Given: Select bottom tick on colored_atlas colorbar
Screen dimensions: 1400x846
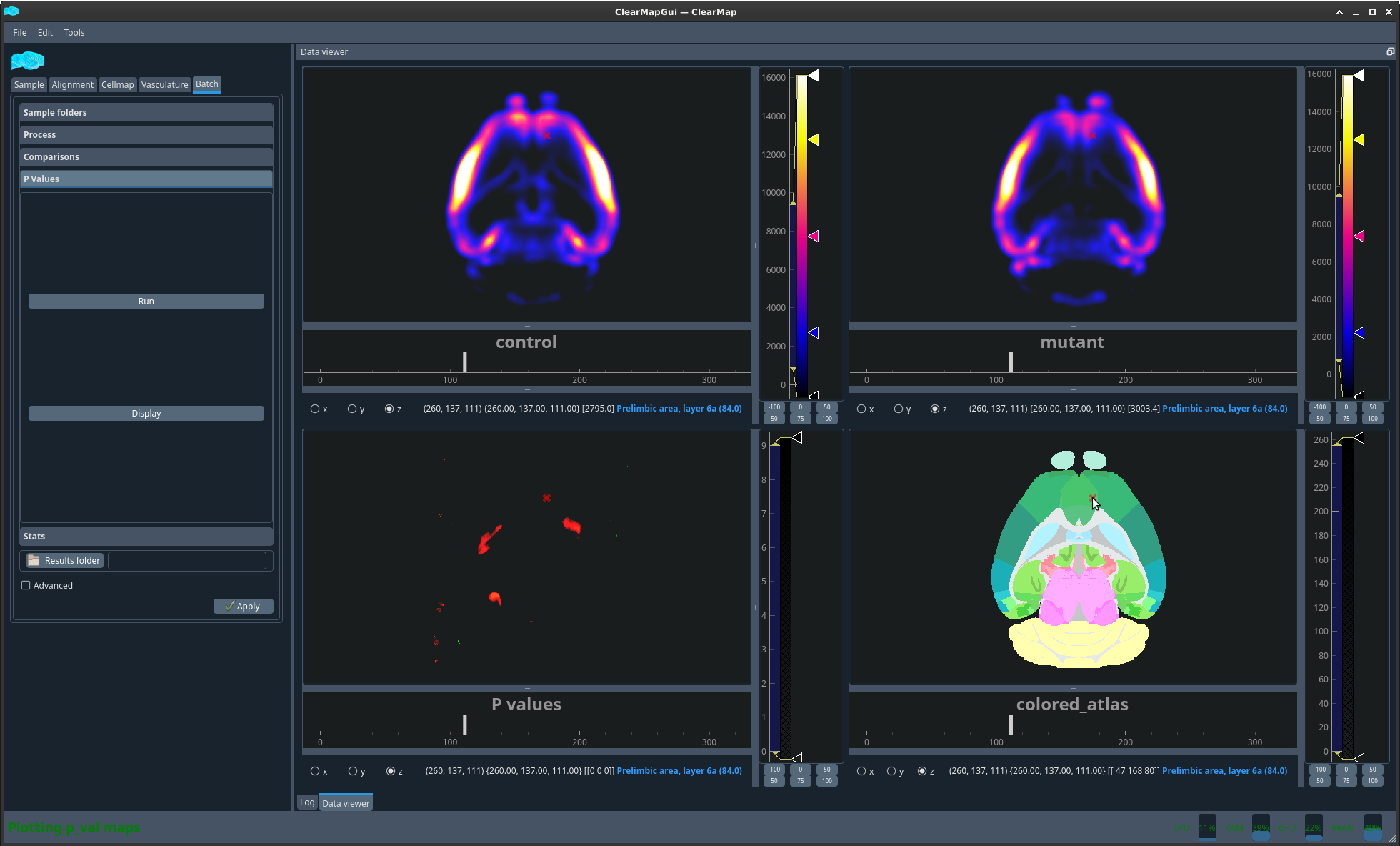Looking at the screenshot, I should click(1359, 757).
